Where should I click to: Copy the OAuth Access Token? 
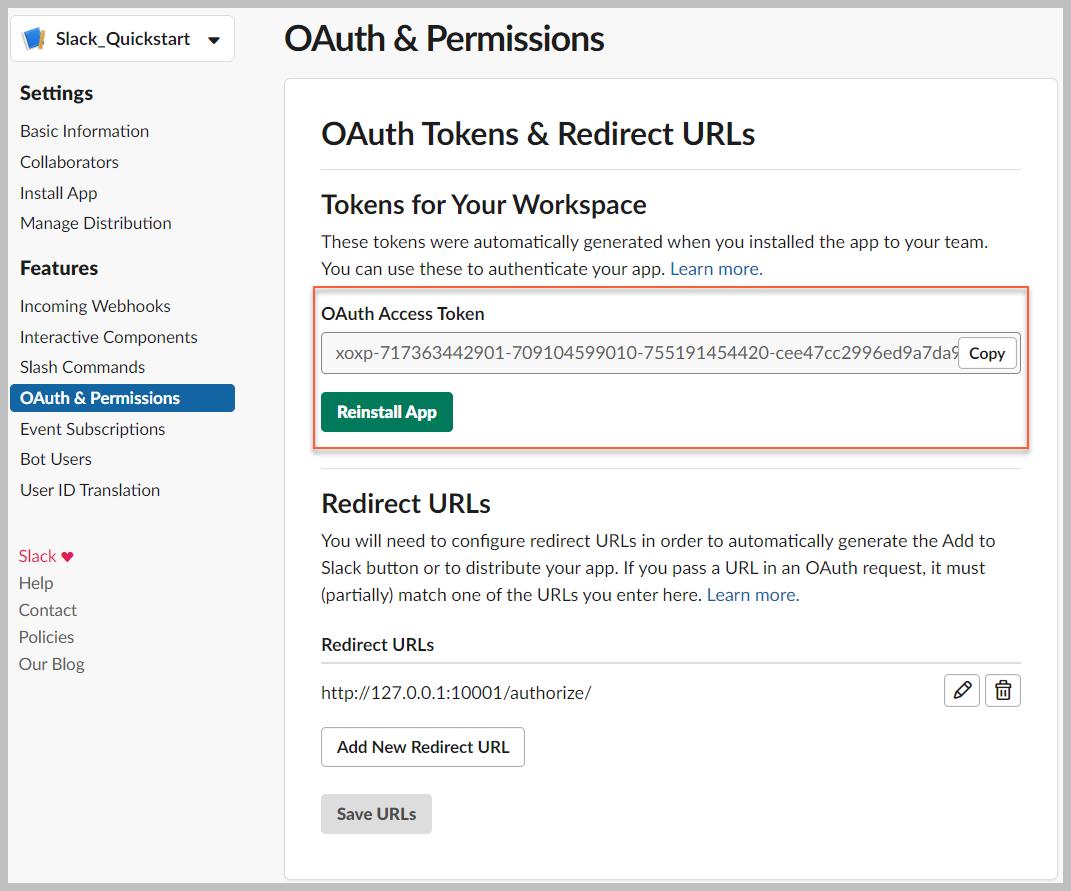(x=987, y=353)
